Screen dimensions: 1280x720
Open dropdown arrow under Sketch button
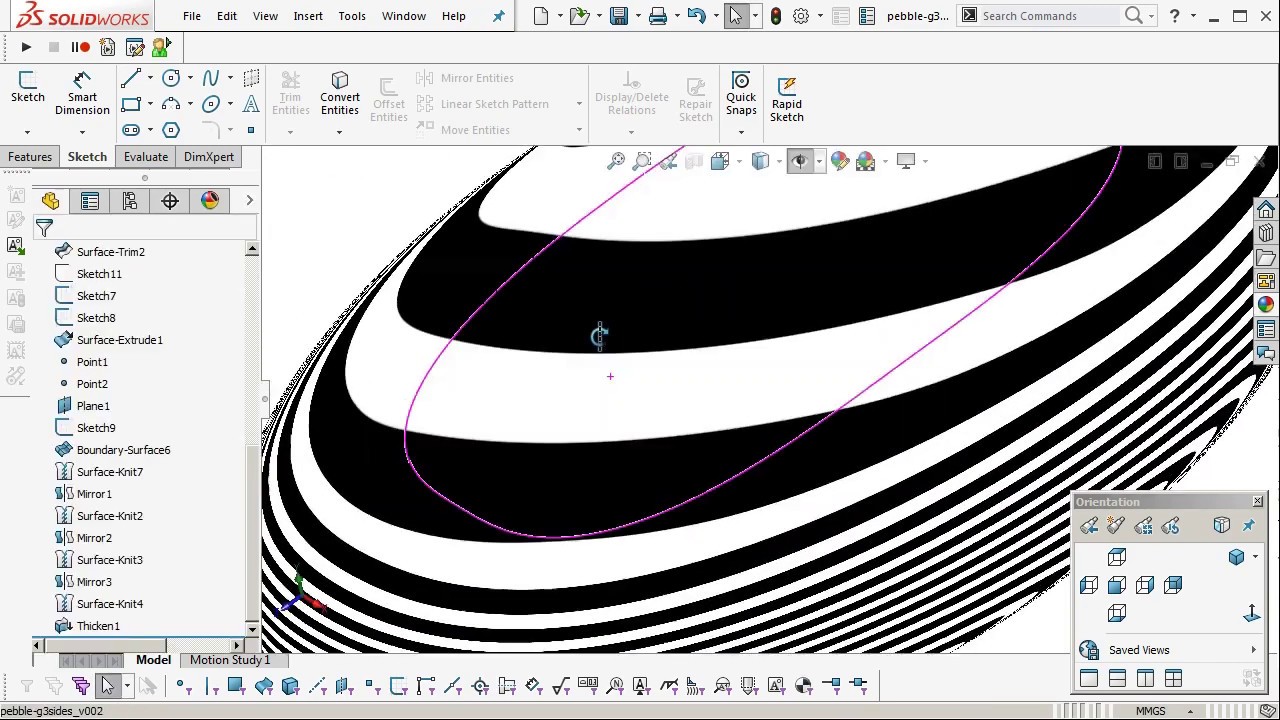27,131
